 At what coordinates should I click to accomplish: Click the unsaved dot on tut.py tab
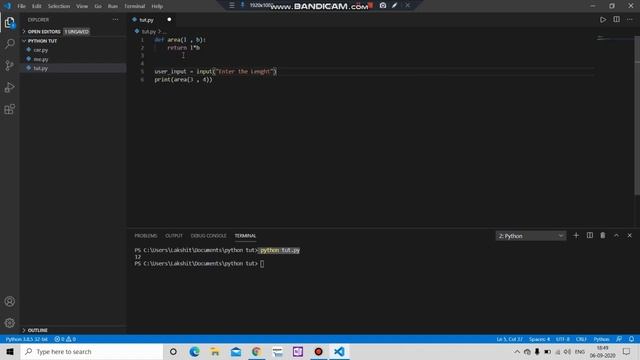click(169, 20)
